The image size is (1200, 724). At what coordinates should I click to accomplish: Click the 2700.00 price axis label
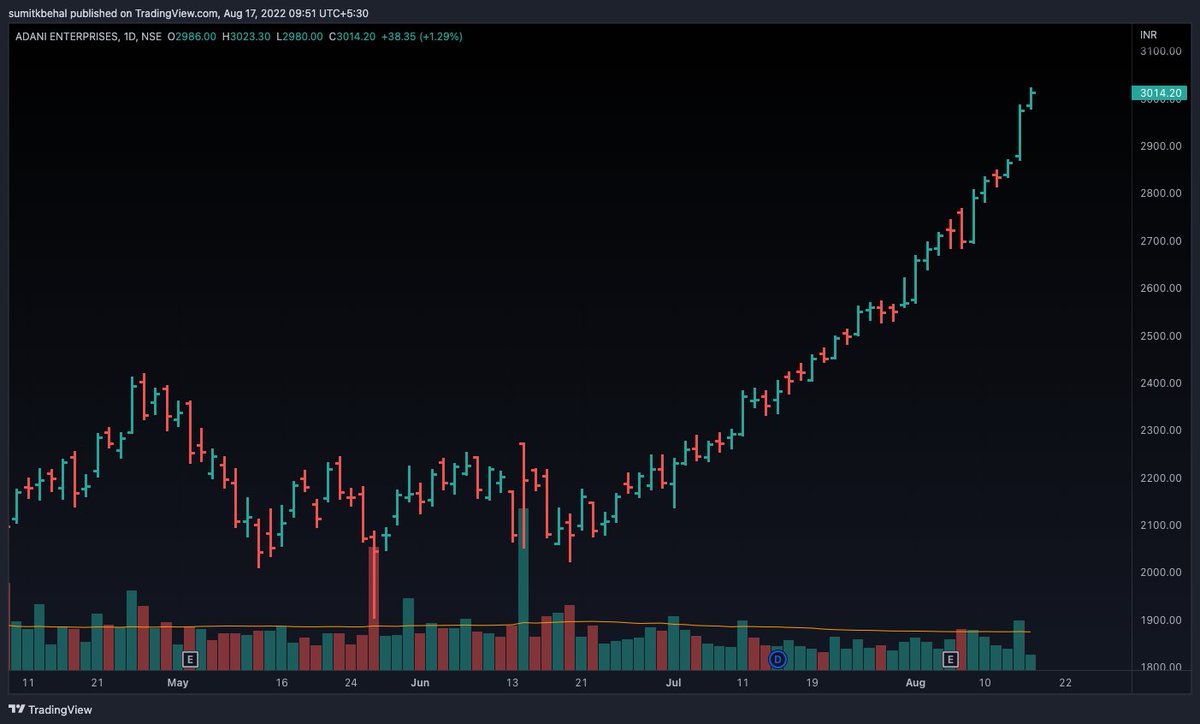tap(1162, 241)
